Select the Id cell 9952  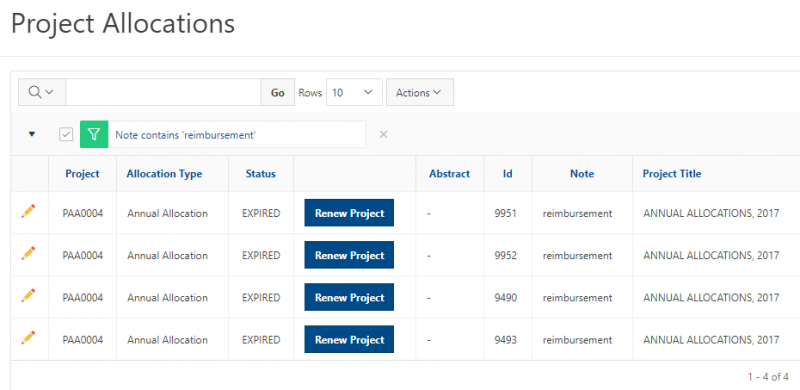pyautogui.click(x=505, y=255)
